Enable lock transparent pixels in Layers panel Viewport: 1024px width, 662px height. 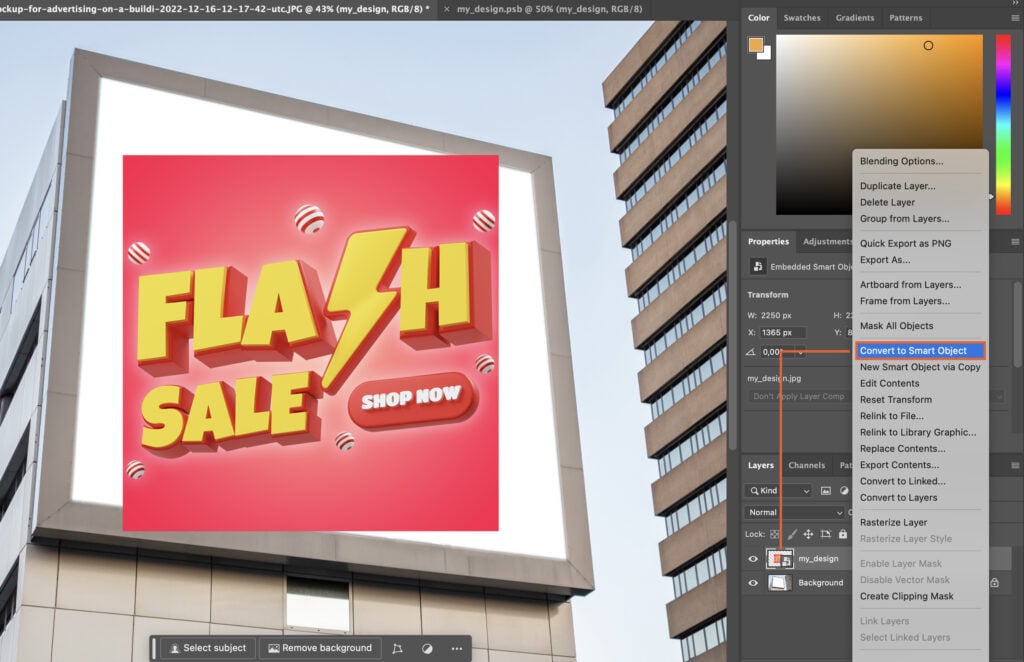point(772,535)
